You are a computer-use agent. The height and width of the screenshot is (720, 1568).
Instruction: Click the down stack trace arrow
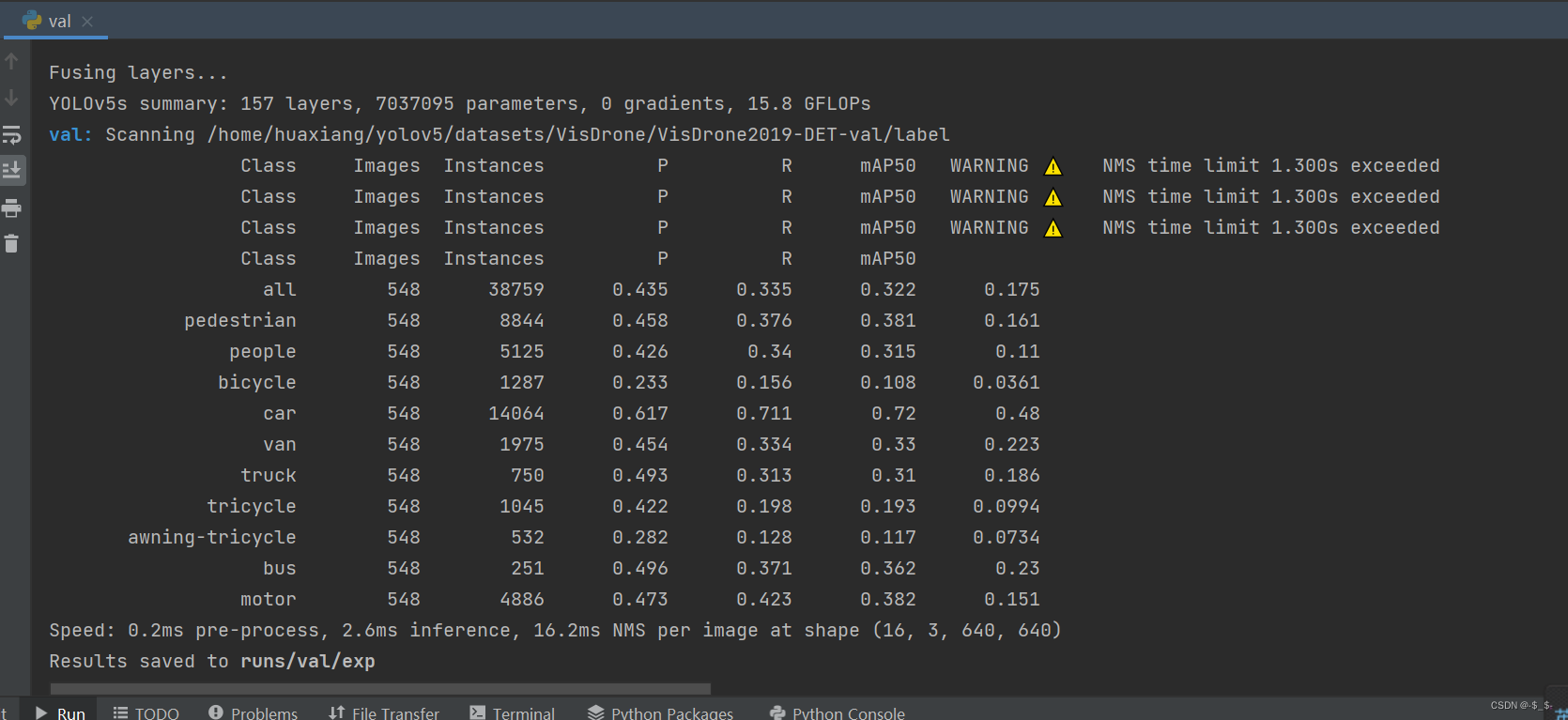12,98
